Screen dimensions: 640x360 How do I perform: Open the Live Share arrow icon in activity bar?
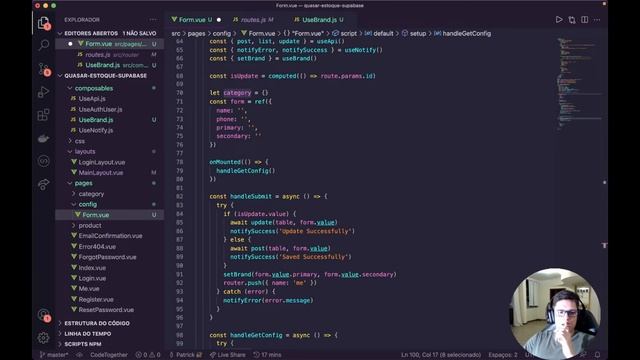(x=43, y=184)
